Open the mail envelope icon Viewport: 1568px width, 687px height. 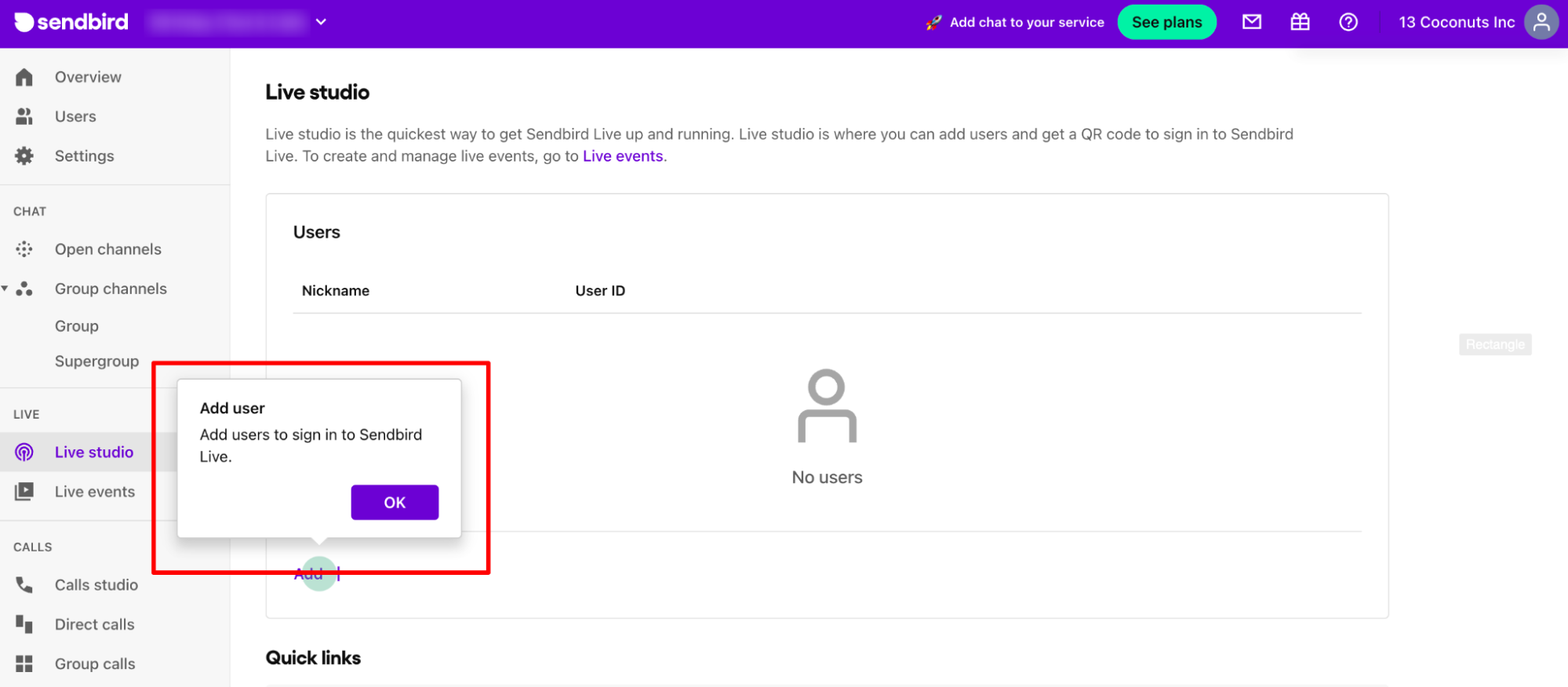tap(1252, 22)
